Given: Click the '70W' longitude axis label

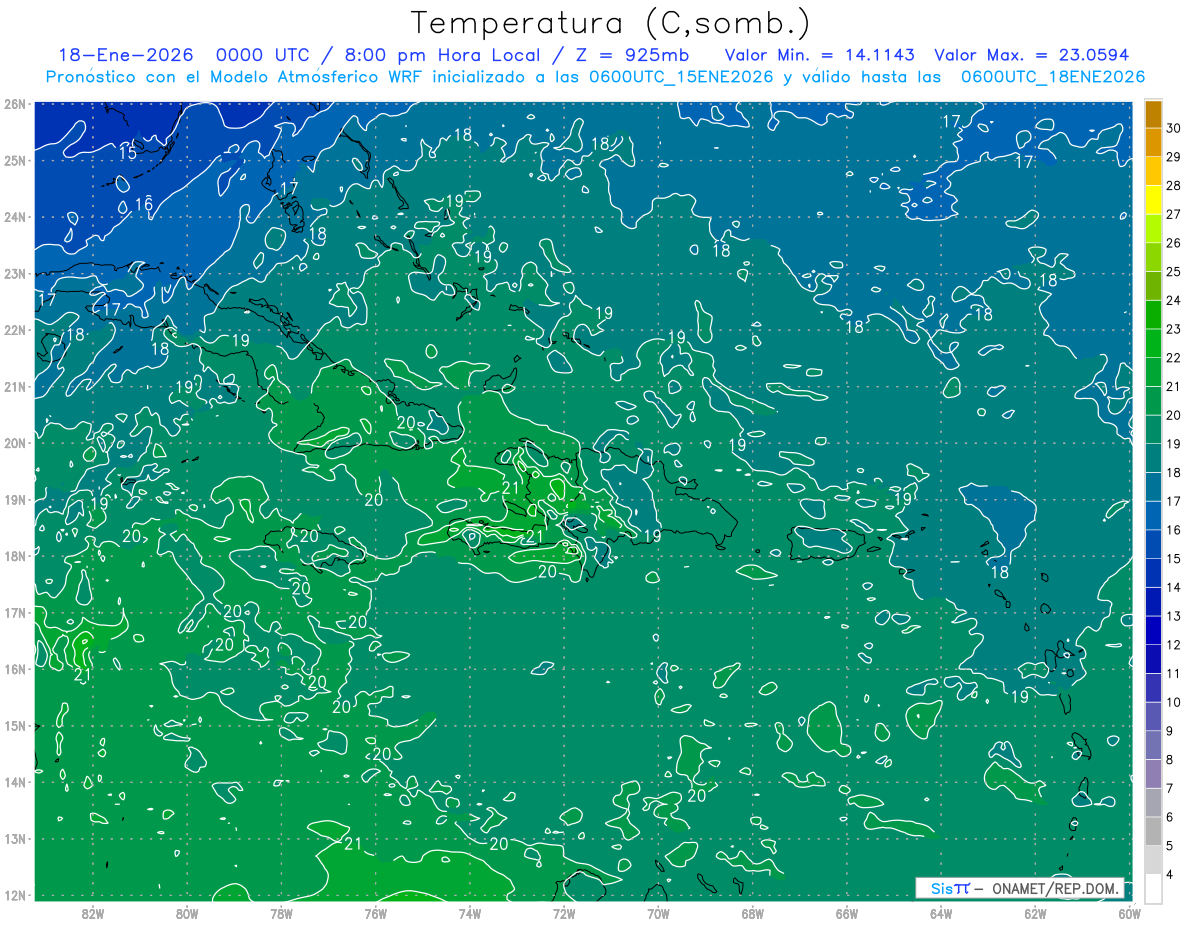Looking at the screenshot, I should pyautogui.click(x=658, y=913).
